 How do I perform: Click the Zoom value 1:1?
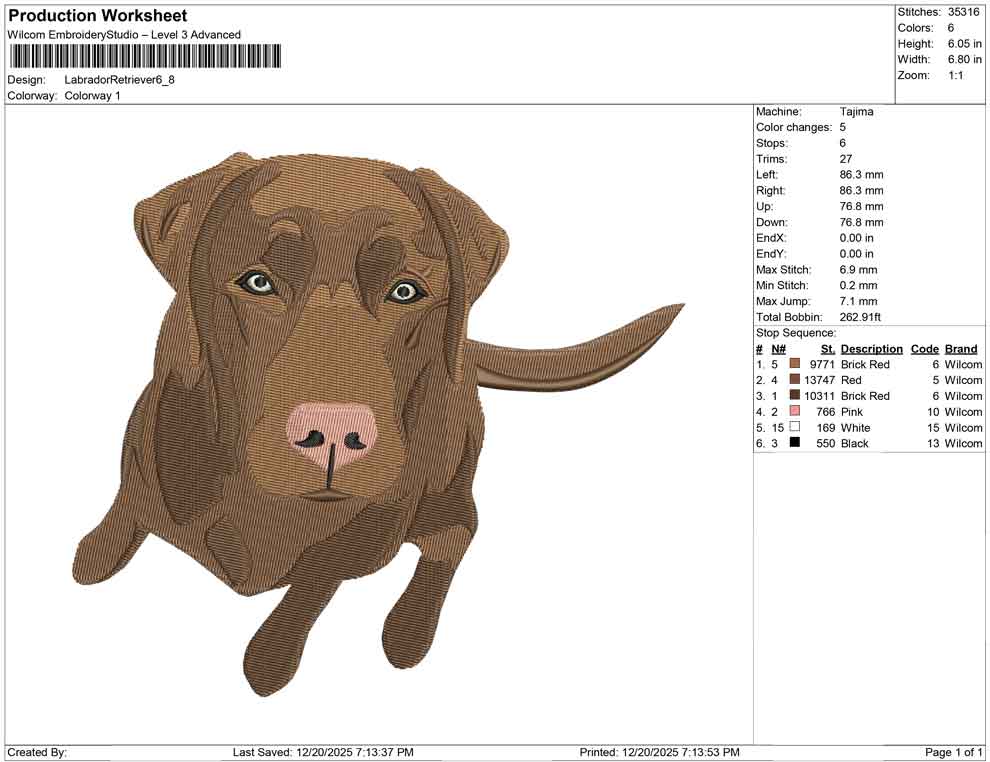[955, 76]
